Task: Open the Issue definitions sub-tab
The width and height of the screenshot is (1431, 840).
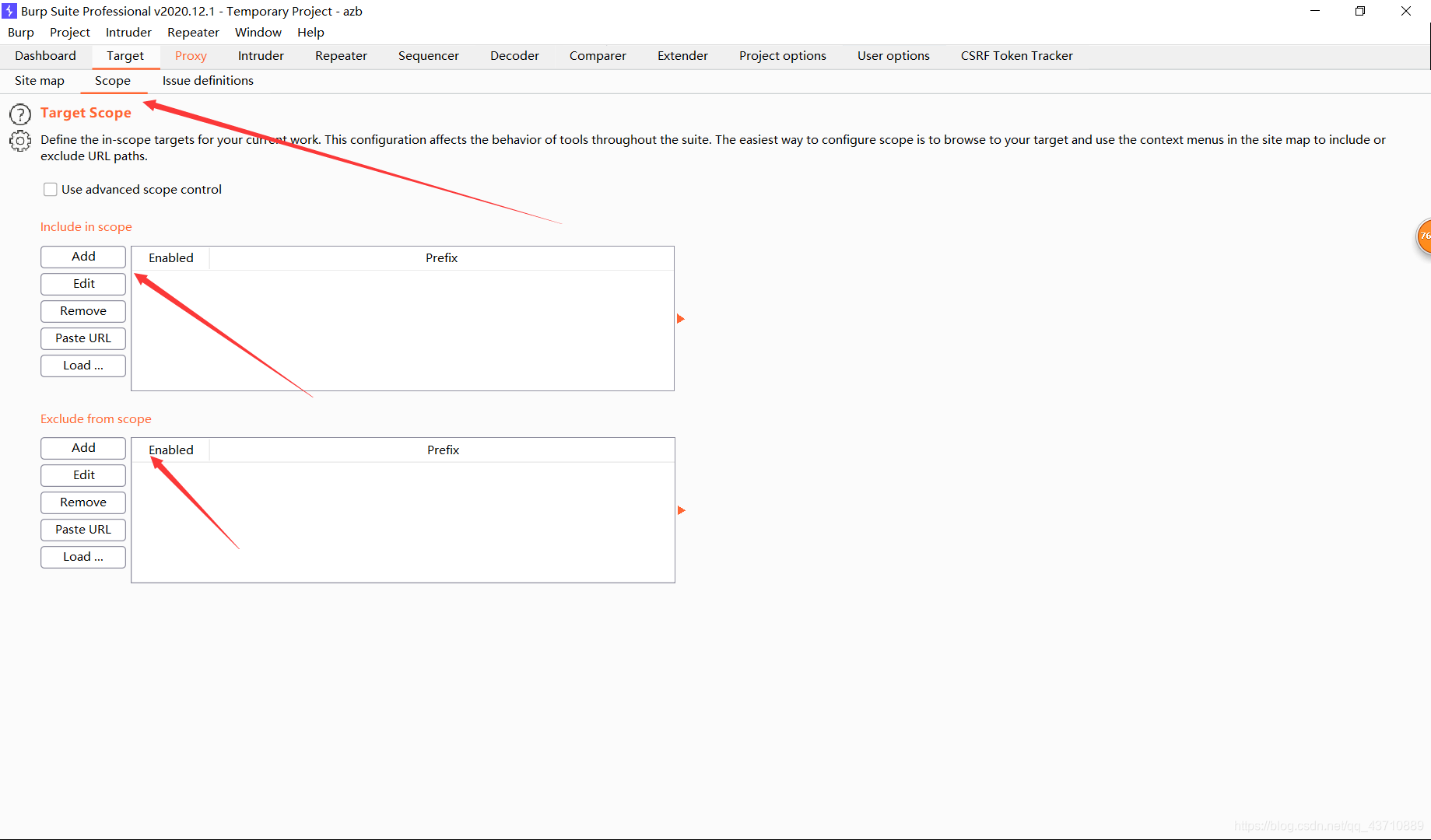Action: pyautogui.click(x=208, y=81)
